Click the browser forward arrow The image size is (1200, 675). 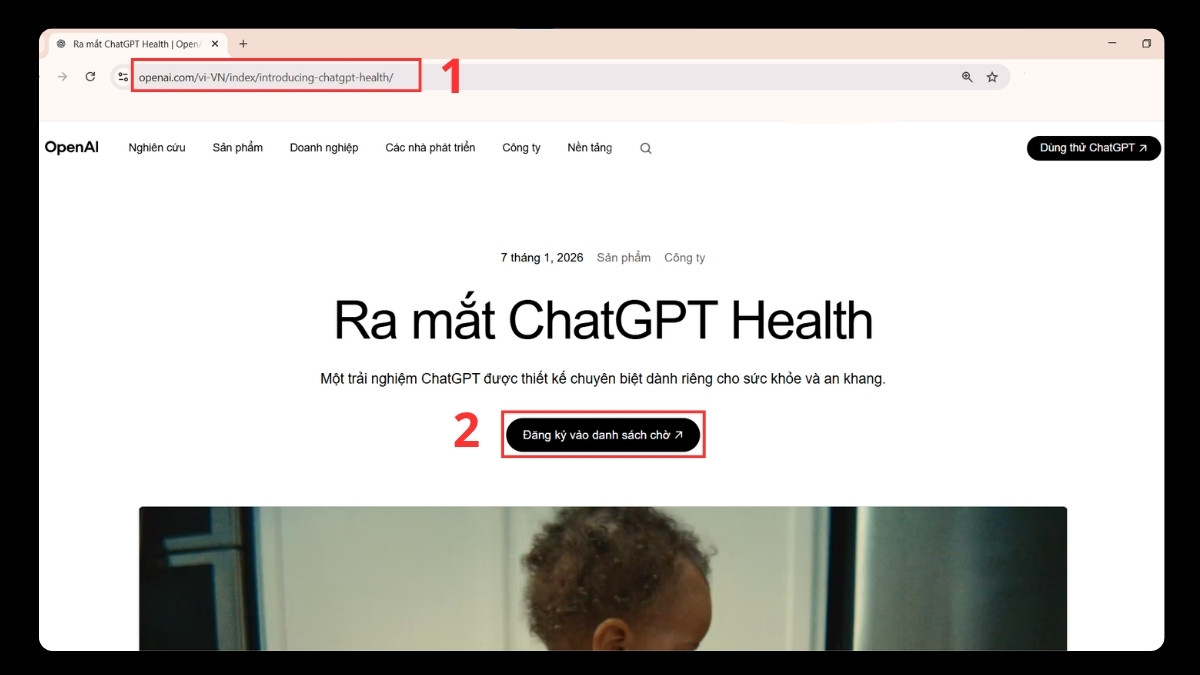(x=62, y=75)
